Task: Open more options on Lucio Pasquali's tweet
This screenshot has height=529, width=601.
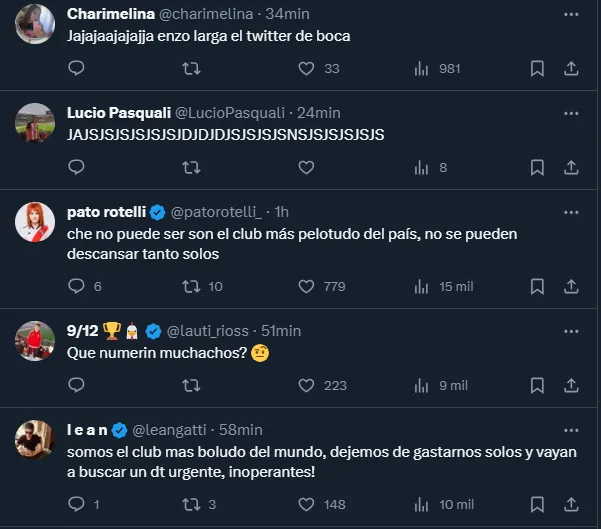Action: [x=571, y=113]
